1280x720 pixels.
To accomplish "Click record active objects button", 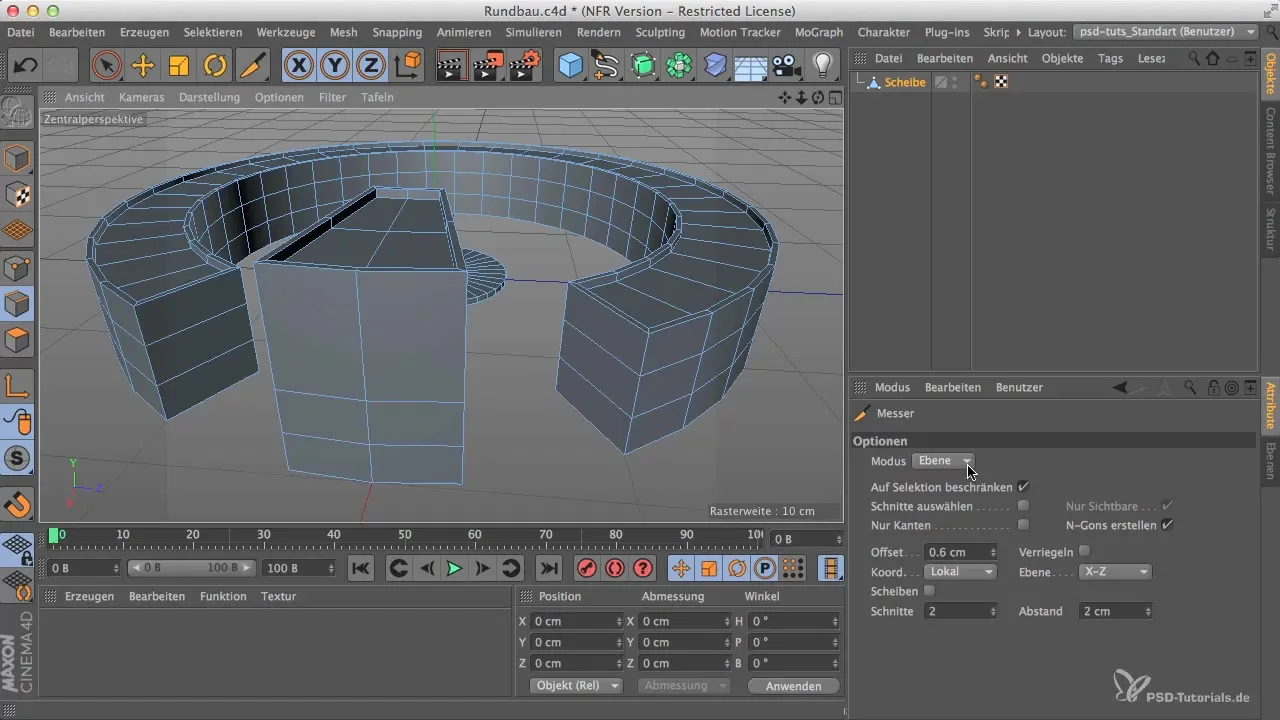I will pyautogui.click(x=587, y=568).
